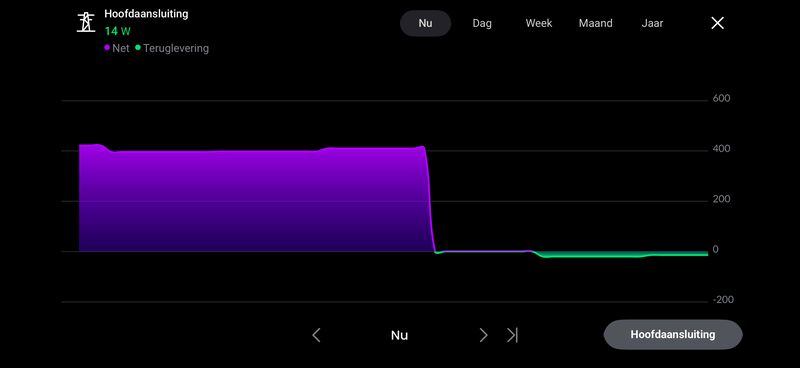The width and height of the screenshot is (800, 368).
Task: Open the Hoofdaansluiting source selector button
Action: (673, 335)
